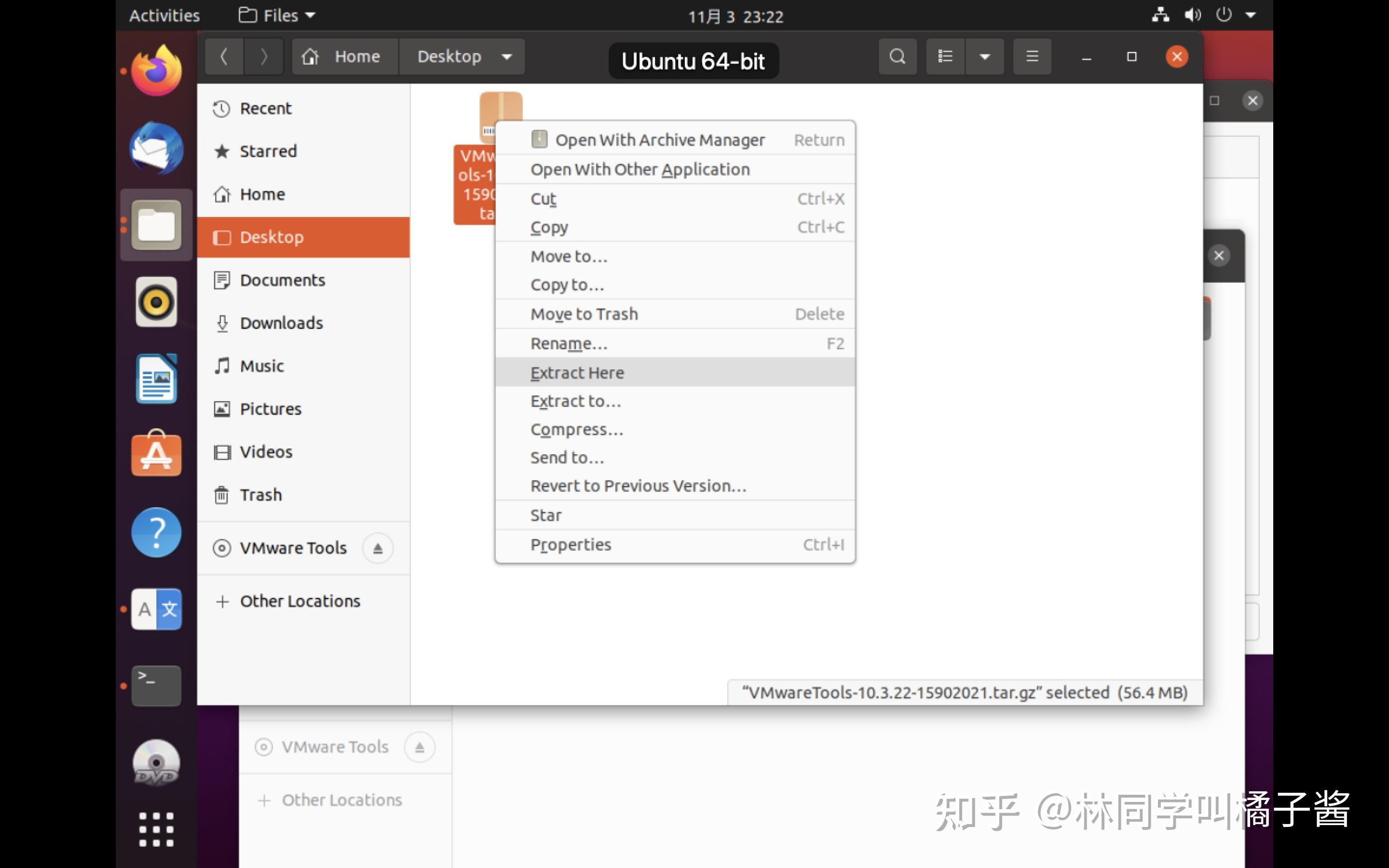Open the Files app menu in top bar
1389x868 pixels.
pos(277,15)
